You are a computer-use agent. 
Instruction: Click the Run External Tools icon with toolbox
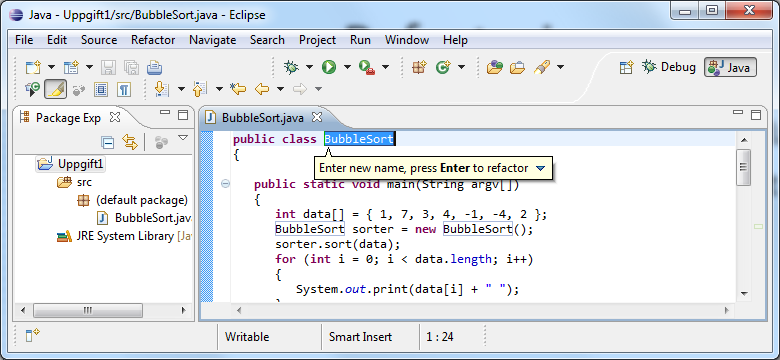[x=367, y=67]
